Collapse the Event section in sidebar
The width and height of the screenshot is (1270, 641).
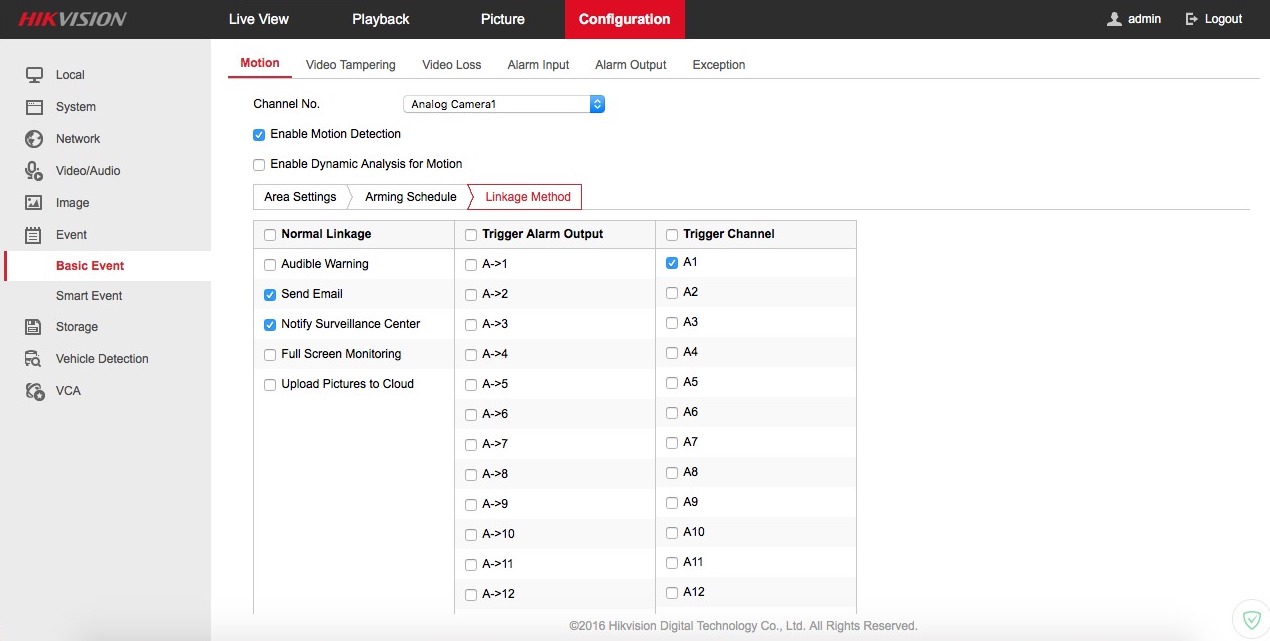pyautogui.click(x=71, y=235)
